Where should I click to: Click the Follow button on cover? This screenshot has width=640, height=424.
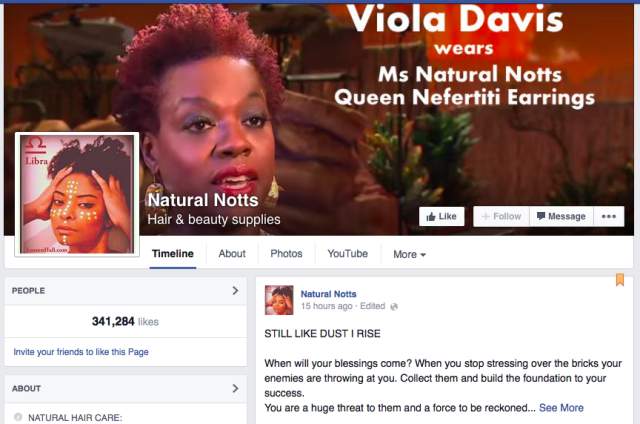501,216
